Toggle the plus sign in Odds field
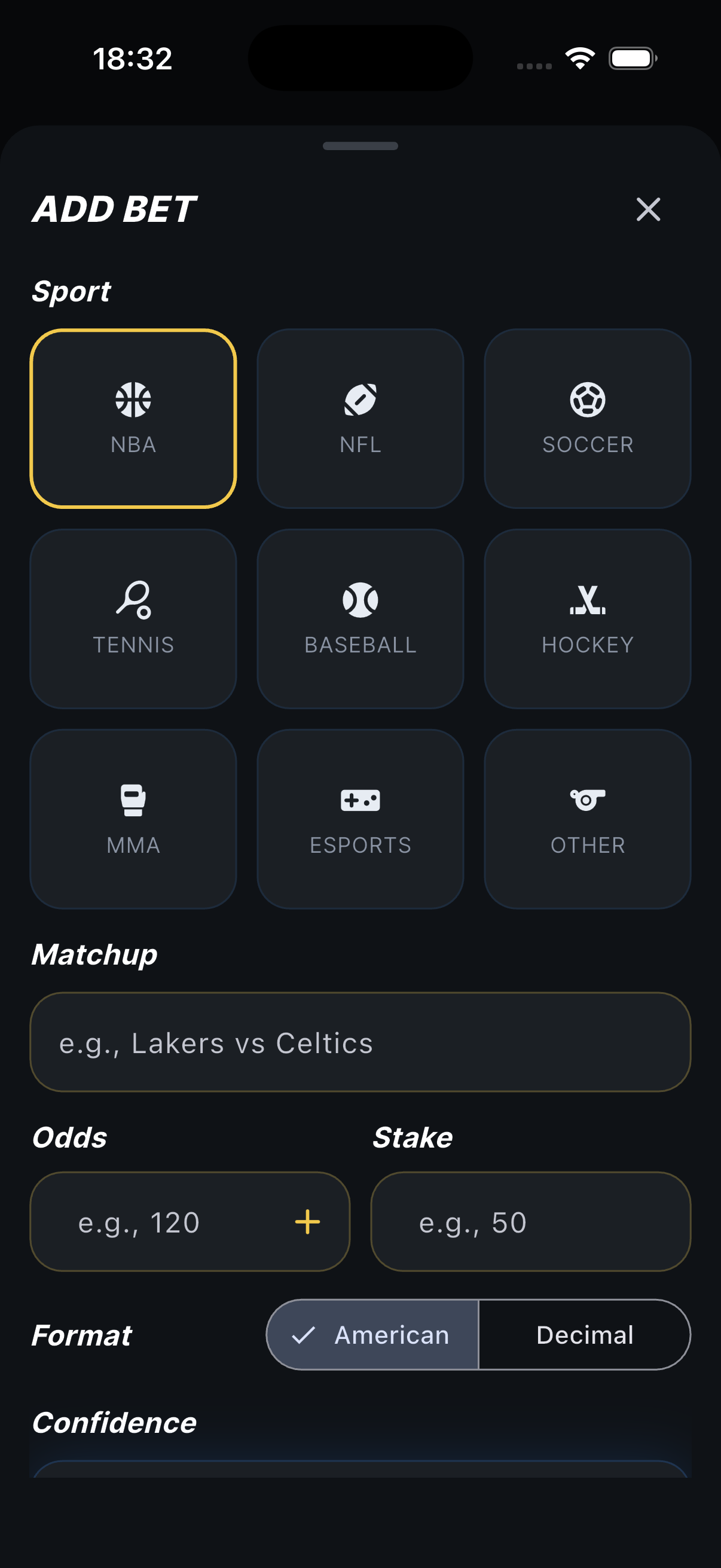Viewport: 721px width, 1568px height. click(x=307, y=1222)
